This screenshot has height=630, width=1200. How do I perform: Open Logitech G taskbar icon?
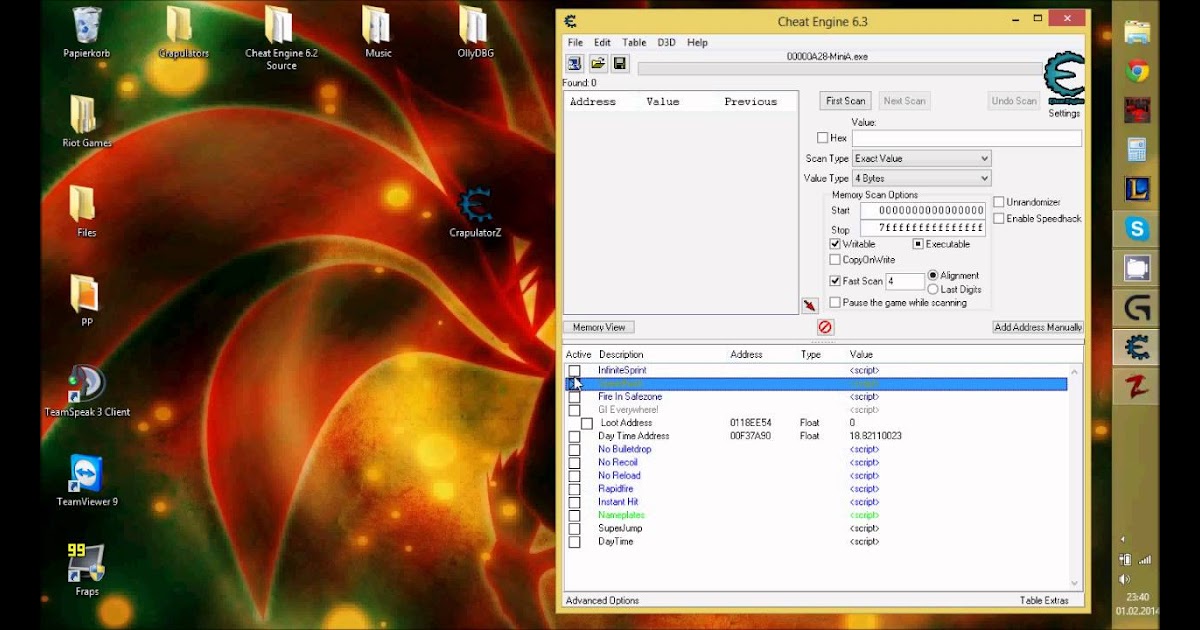(x=1136, y=308)
